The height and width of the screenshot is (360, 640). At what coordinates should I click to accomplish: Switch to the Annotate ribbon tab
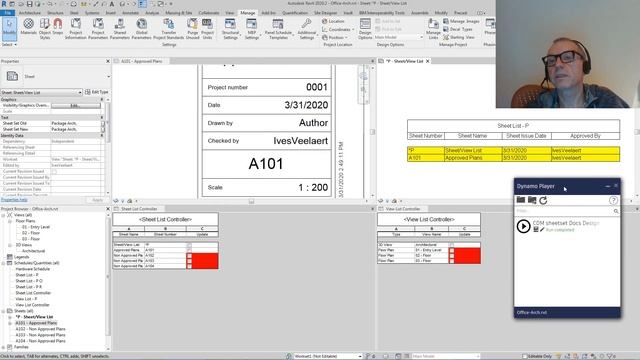click(130, 13)
